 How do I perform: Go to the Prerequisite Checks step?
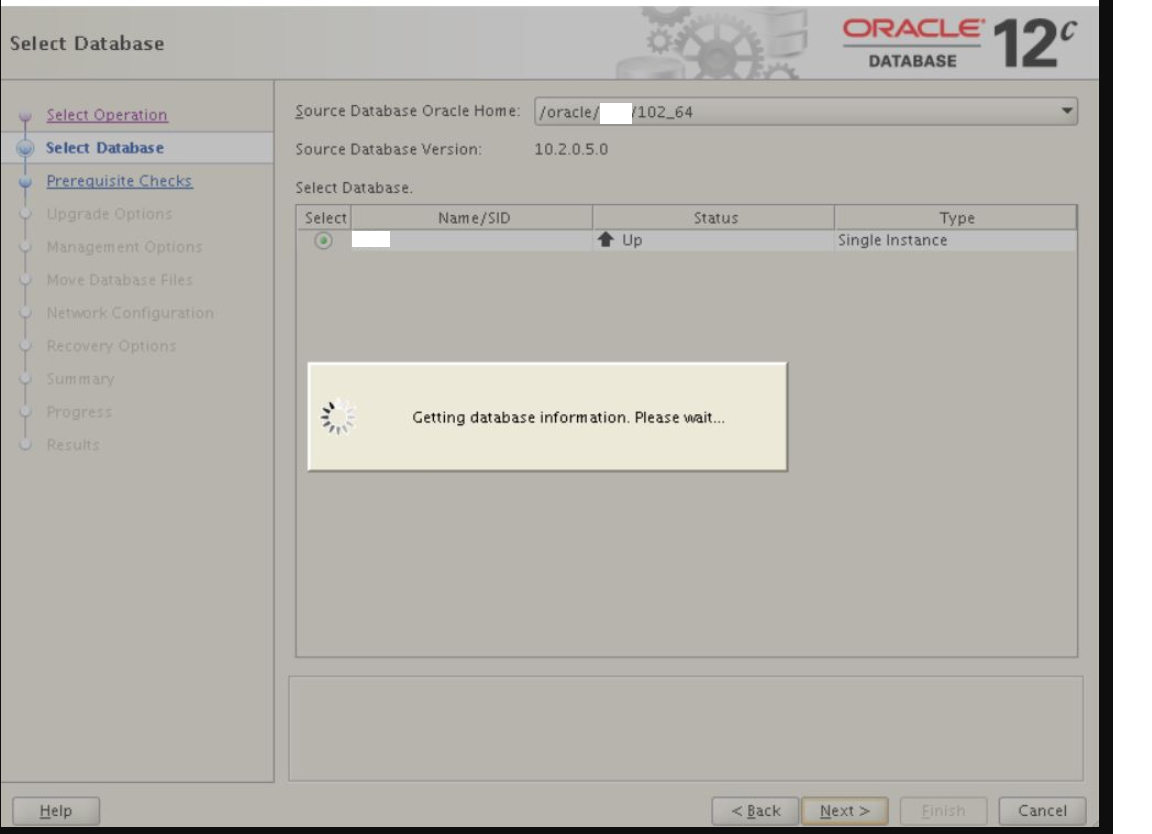point(119,181)
